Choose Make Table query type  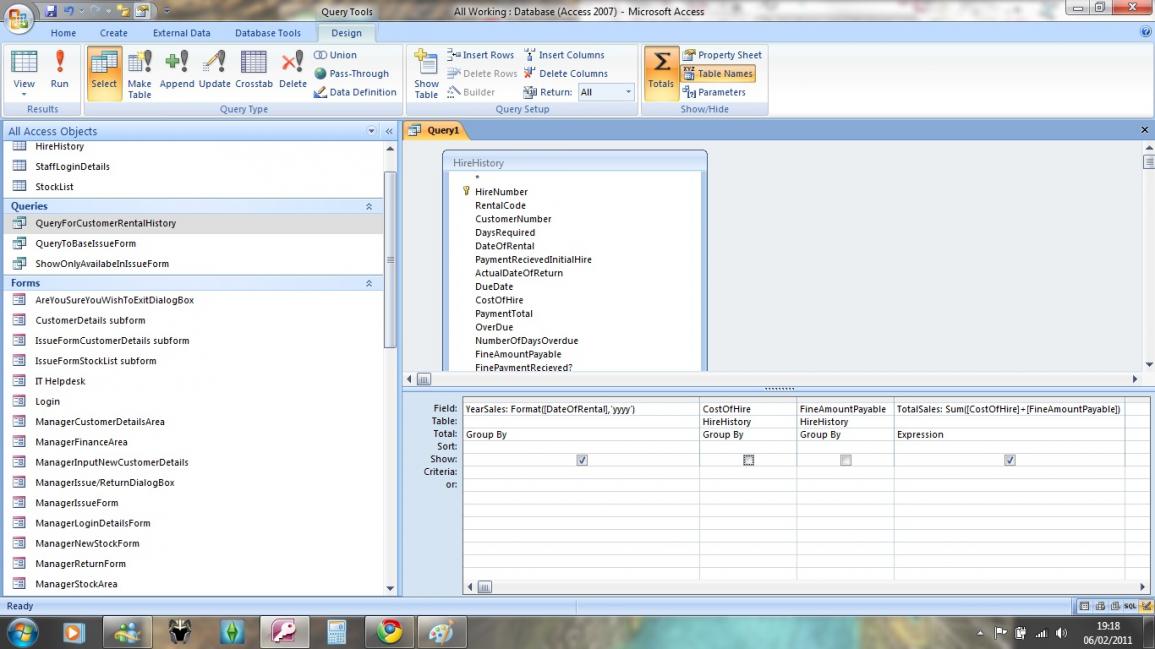[x=139, y=74]
